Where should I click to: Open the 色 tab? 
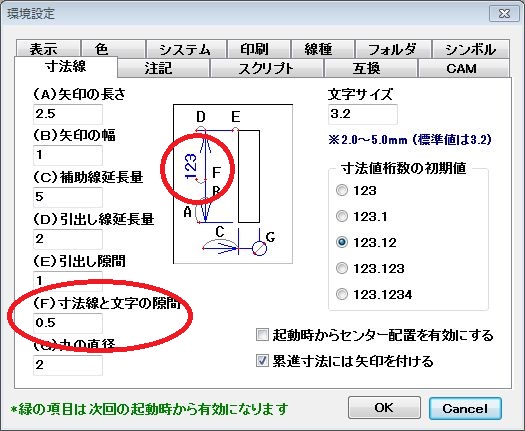pos(113,49)
